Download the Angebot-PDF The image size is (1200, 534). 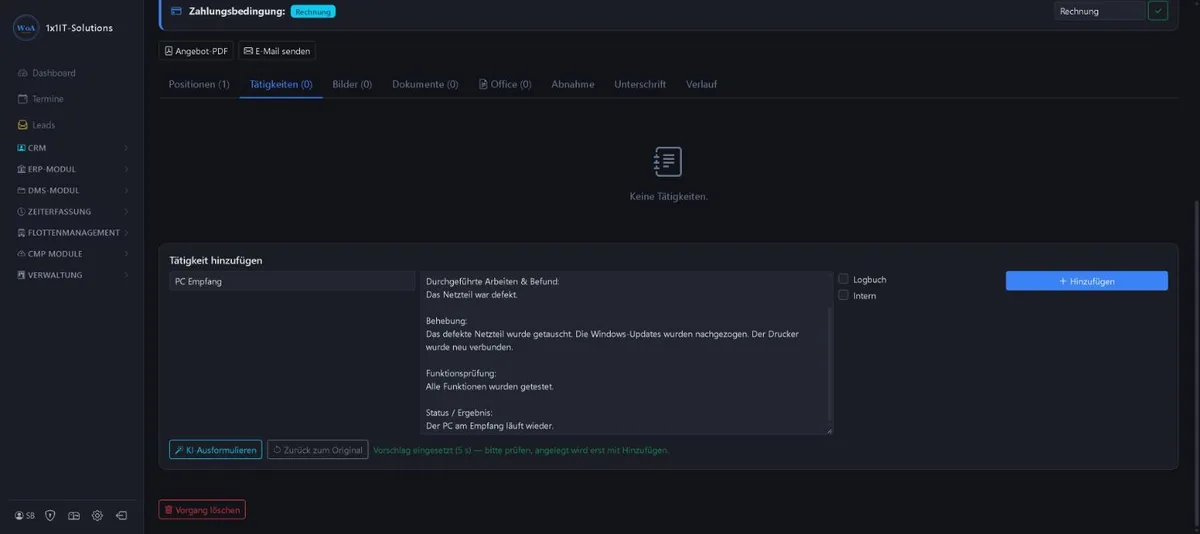196,51
